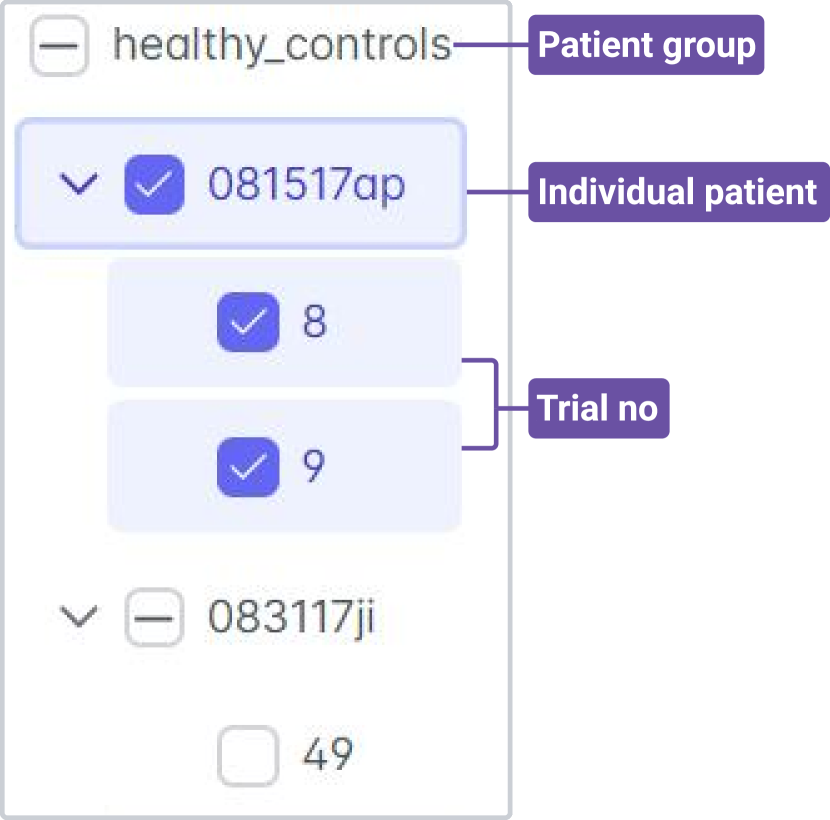Uncheck the trial 9 checkbox
830x820 pixels.
point(247,466)
